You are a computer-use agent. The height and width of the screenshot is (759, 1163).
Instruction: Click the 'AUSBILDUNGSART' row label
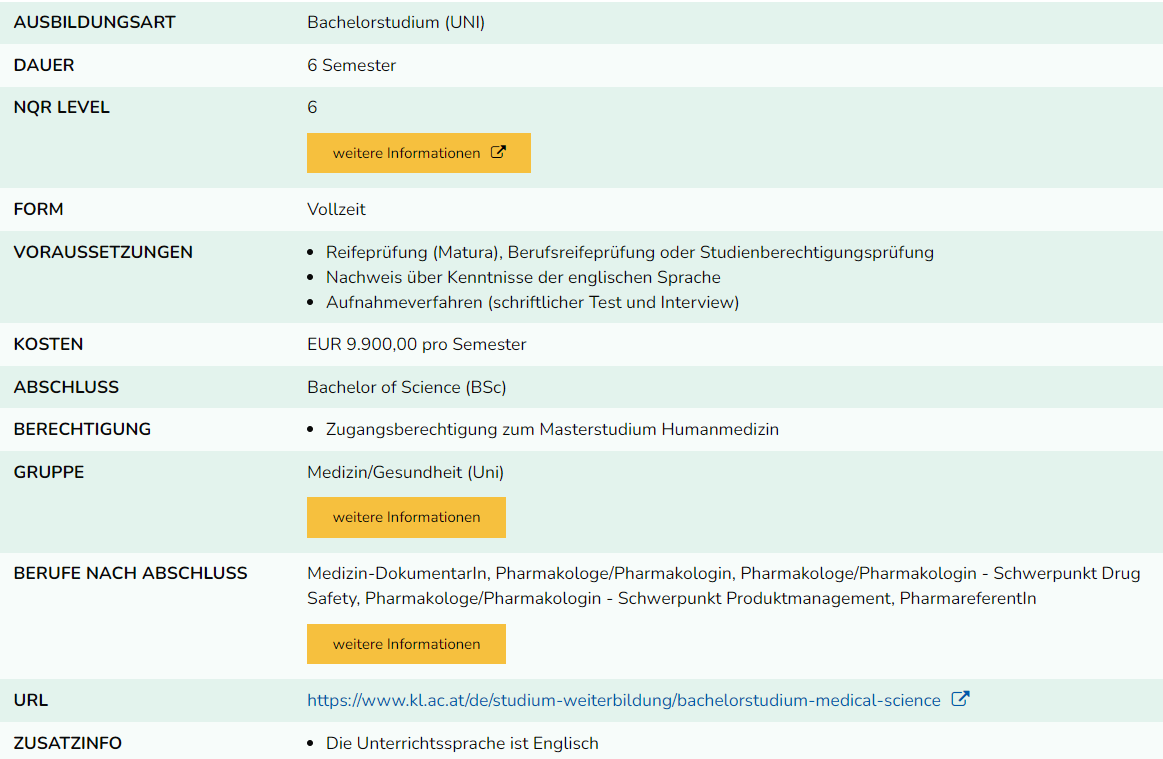click(94, 22)
